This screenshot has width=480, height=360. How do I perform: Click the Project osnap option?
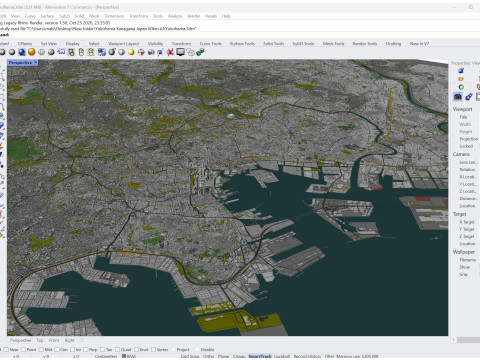coord(183,350)
